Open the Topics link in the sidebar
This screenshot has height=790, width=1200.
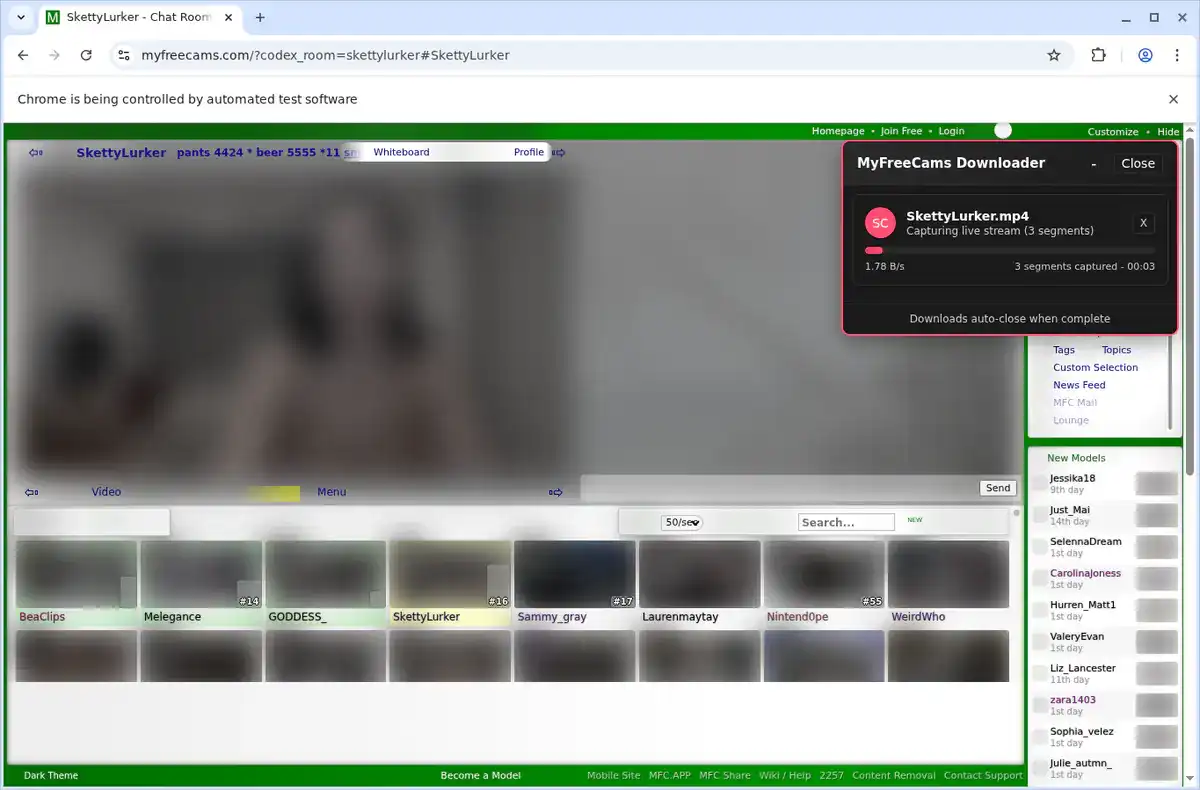coord(1116,350)
